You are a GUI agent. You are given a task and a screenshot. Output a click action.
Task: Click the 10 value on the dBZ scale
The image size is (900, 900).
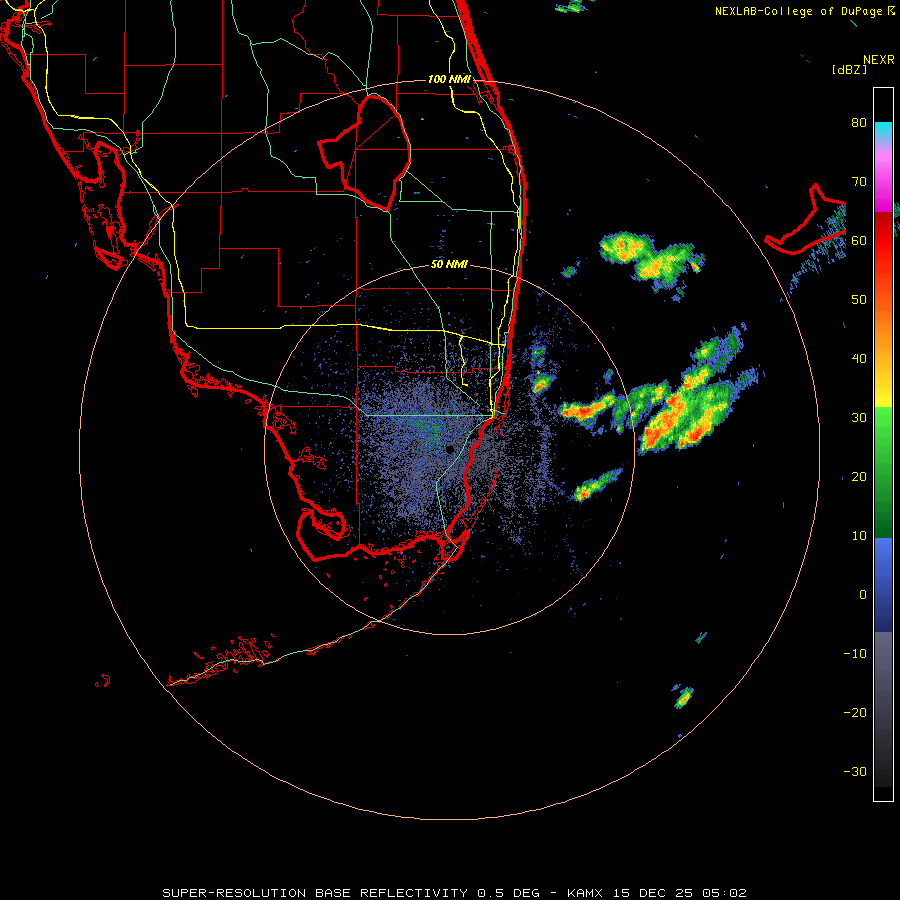[x=859, y=536]
